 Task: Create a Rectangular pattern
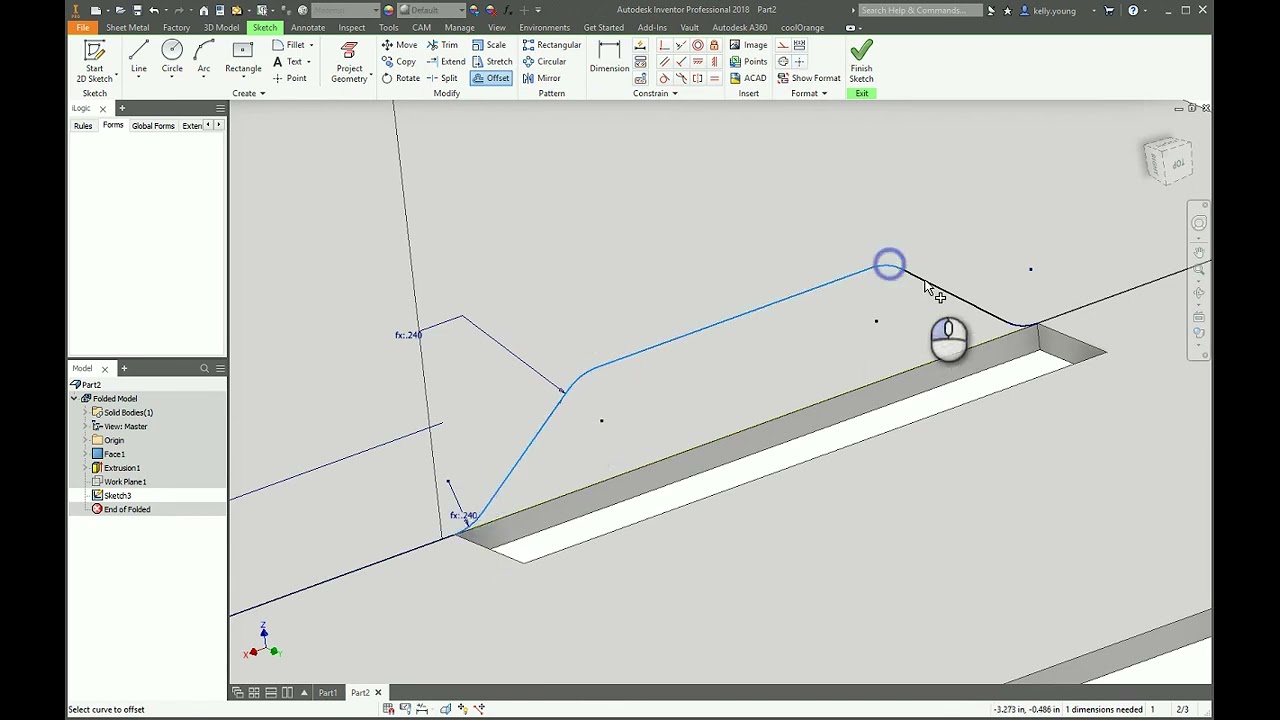[551, 45]
